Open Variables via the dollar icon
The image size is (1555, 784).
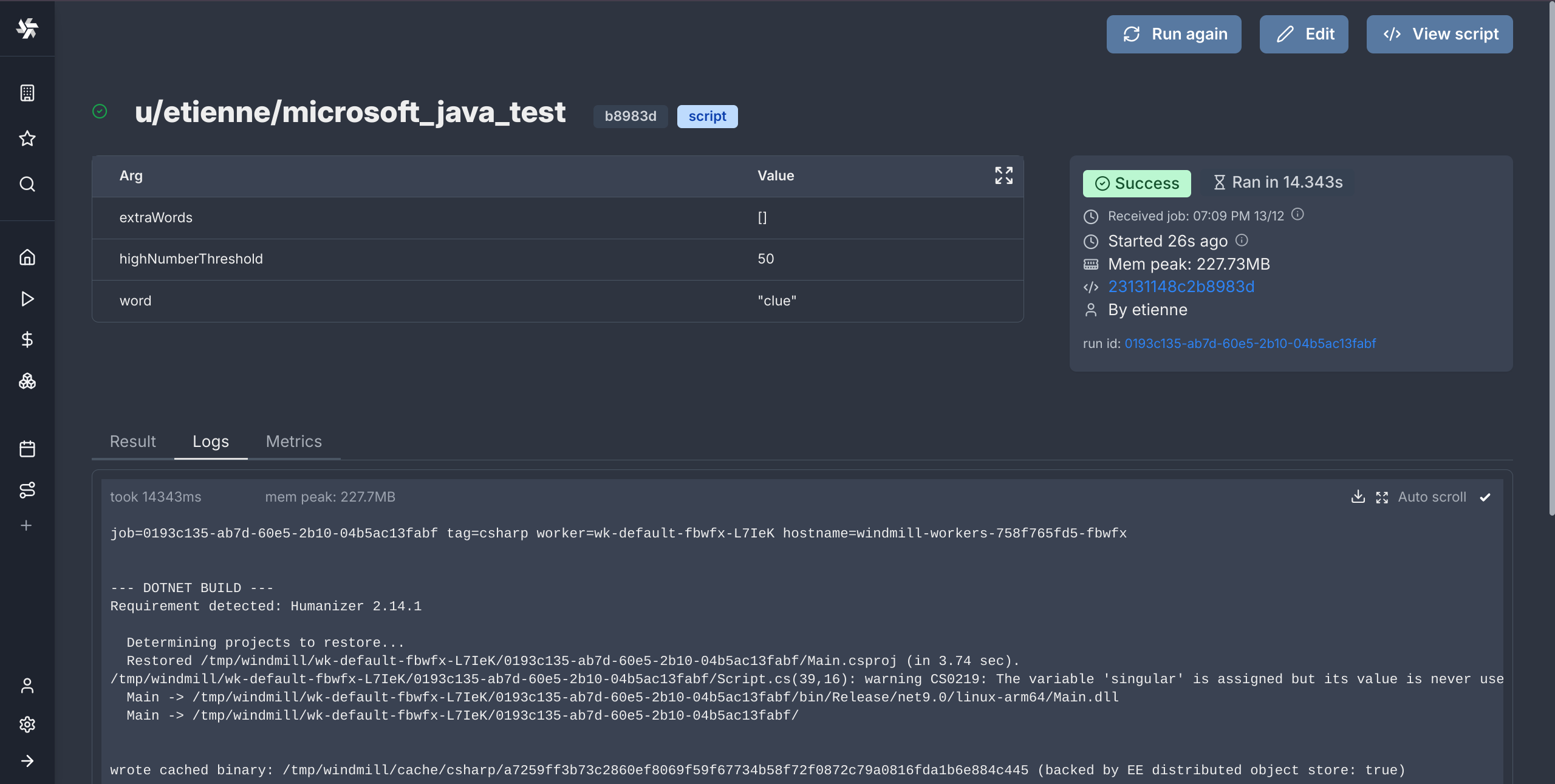point(27,339)
